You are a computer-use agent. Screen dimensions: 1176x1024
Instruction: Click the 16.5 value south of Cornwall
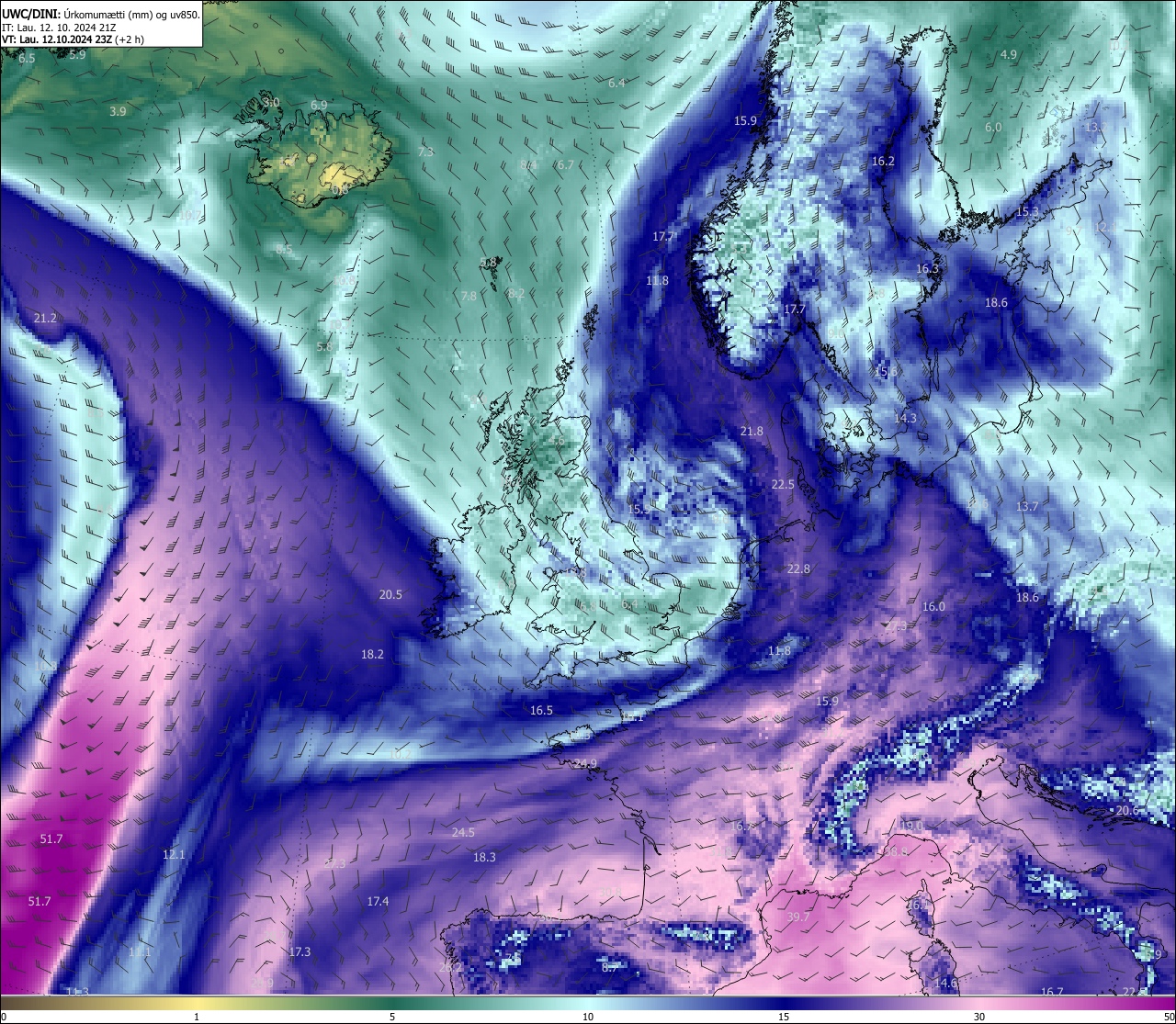pyautogui.click(x=541, y=710)
